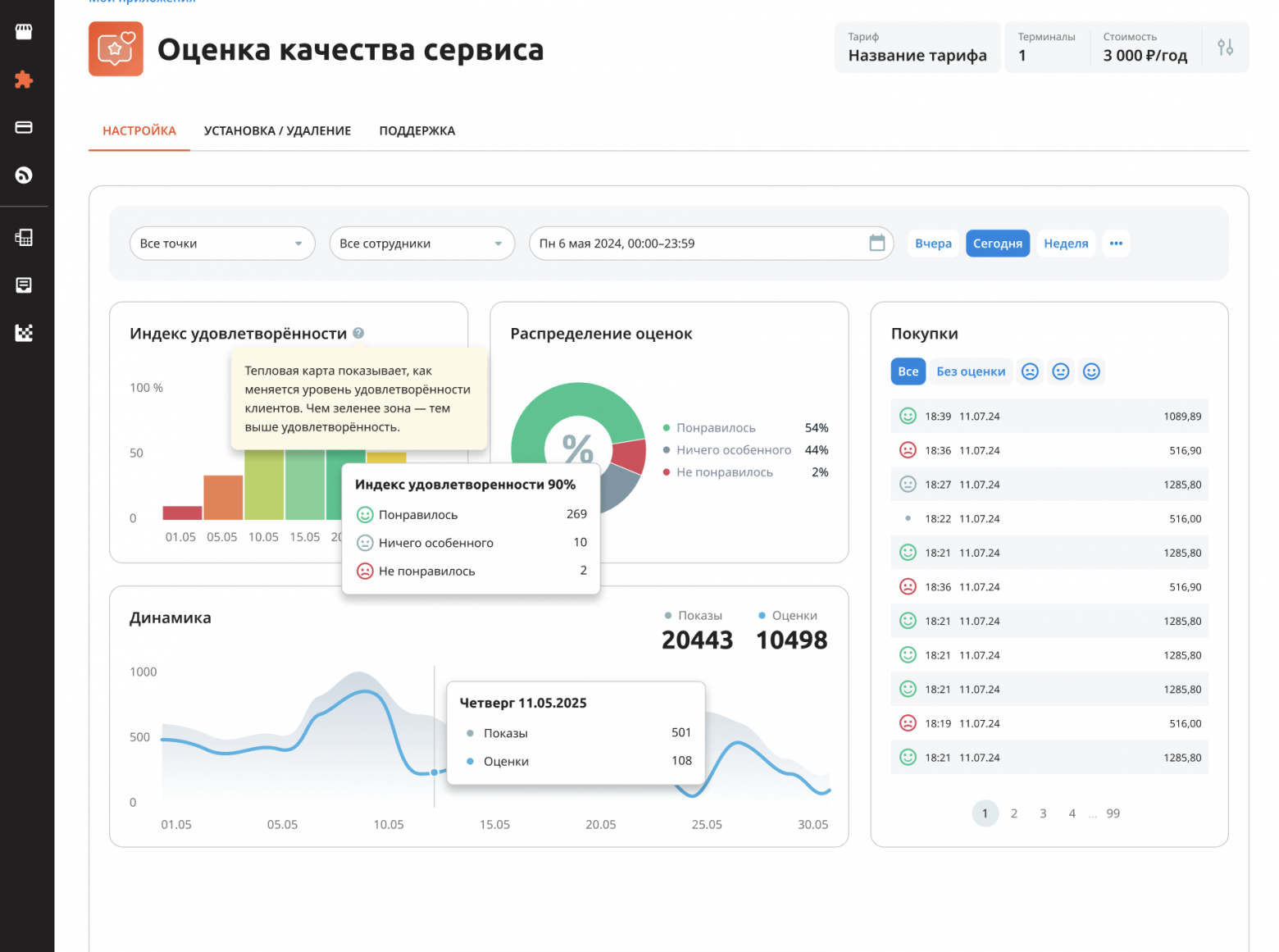Open the cash terminal icon in sidebar
1279x952 pixels.
pos(24,238)
